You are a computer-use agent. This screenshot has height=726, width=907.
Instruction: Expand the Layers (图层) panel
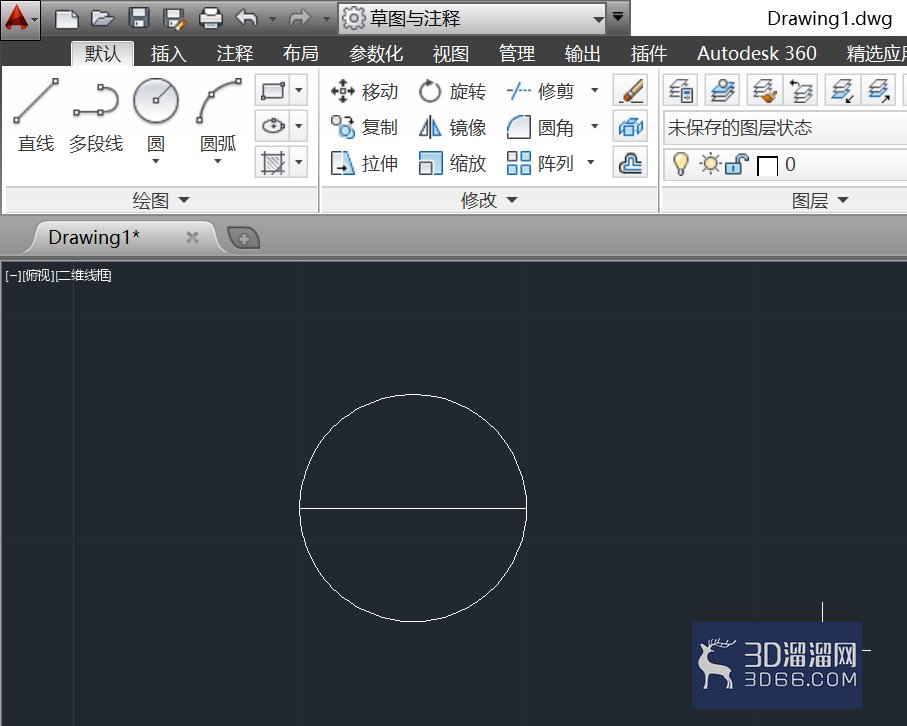[x=820, y=200]
